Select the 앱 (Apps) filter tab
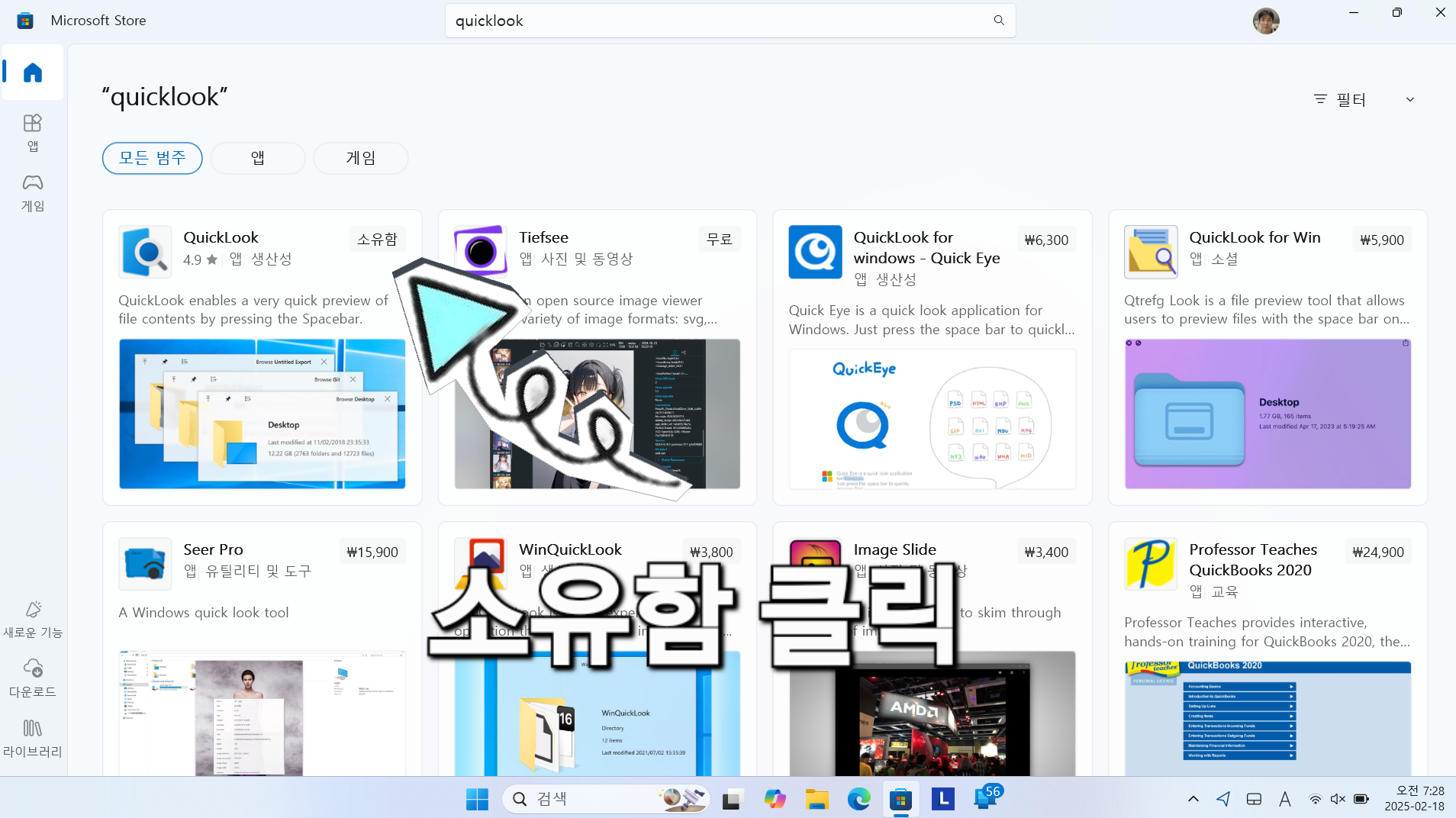Screen dimensions: 1456x818 click(x=258, y=158)
